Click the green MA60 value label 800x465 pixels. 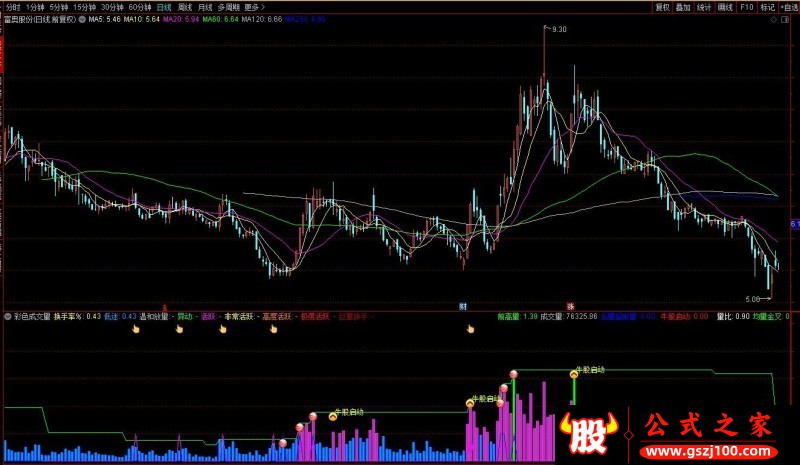pyautogui.click(x=220, y=19)
